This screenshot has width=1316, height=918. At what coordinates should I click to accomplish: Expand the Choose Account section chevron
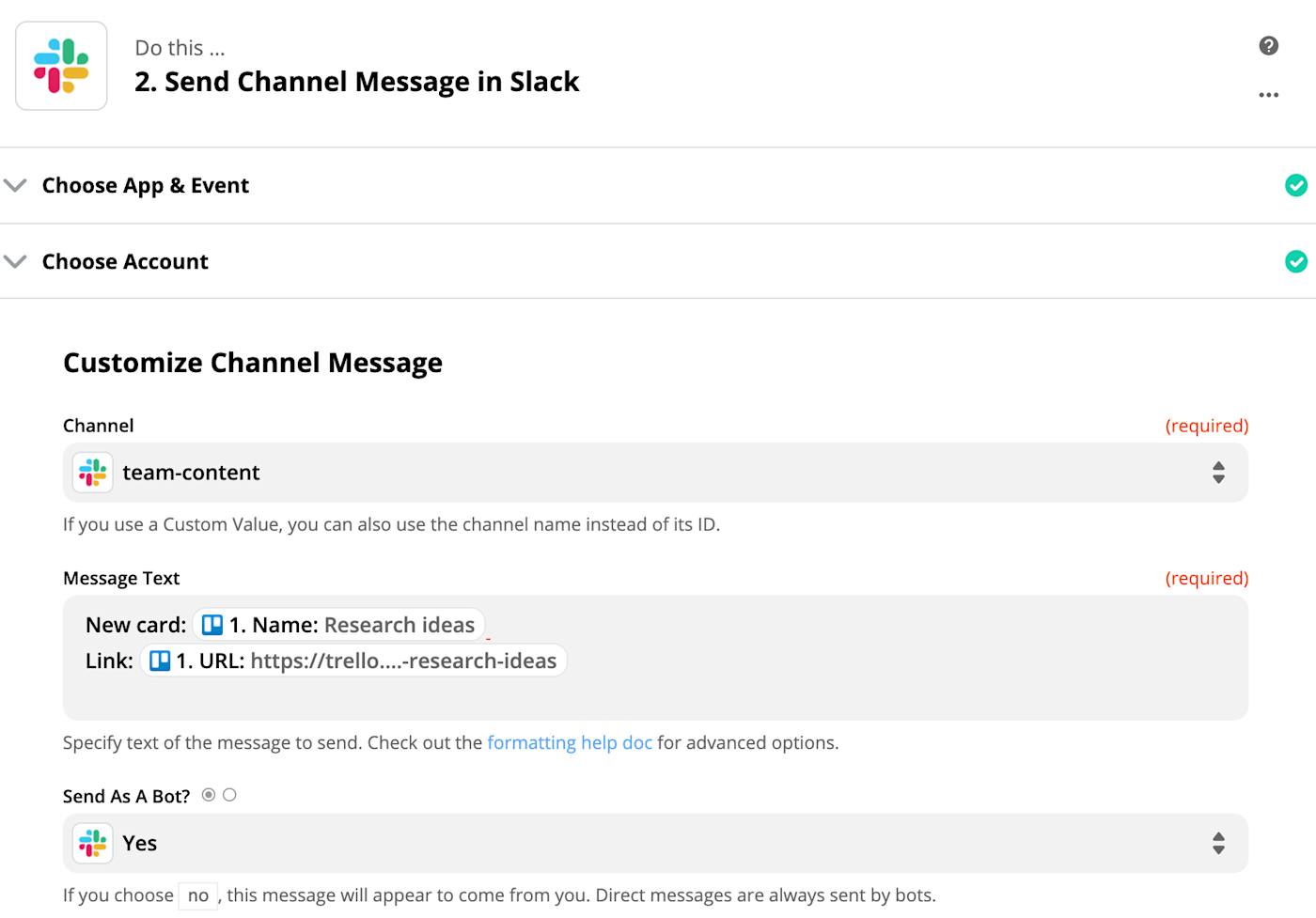15,261
